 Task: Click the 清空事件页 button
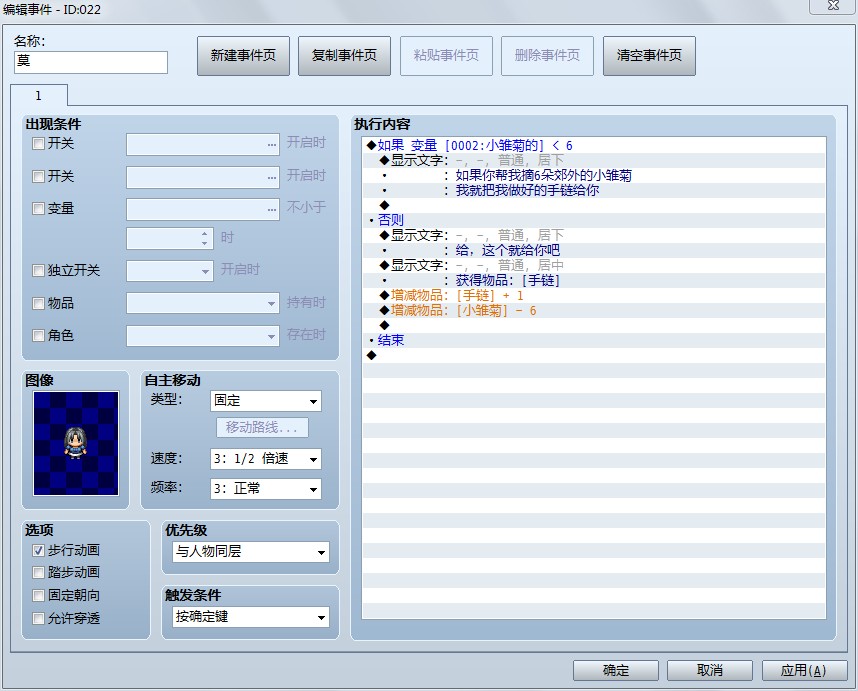[x=649, y=56]
